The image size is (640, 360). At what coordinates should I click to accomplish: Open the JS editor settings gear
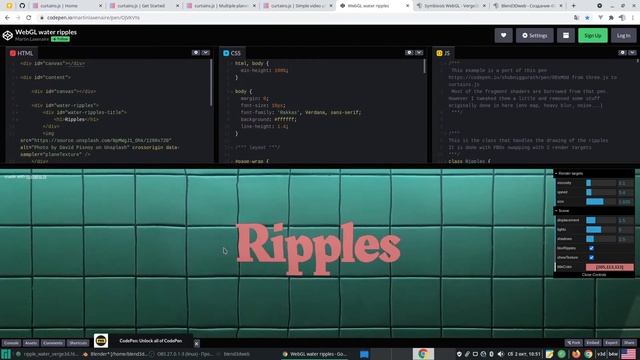[x=622, y=53]
